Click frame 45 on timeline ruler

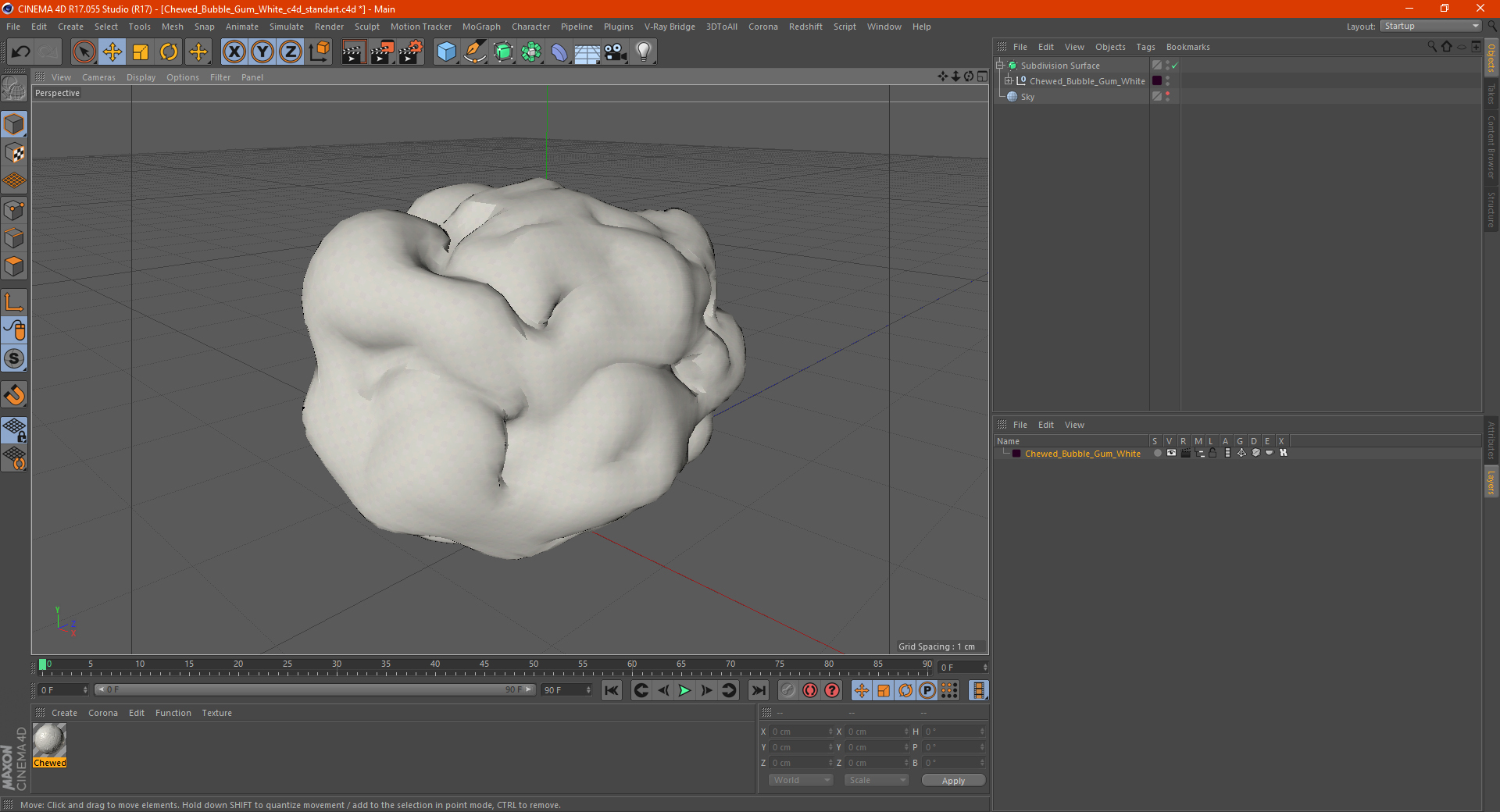[484, 666]
